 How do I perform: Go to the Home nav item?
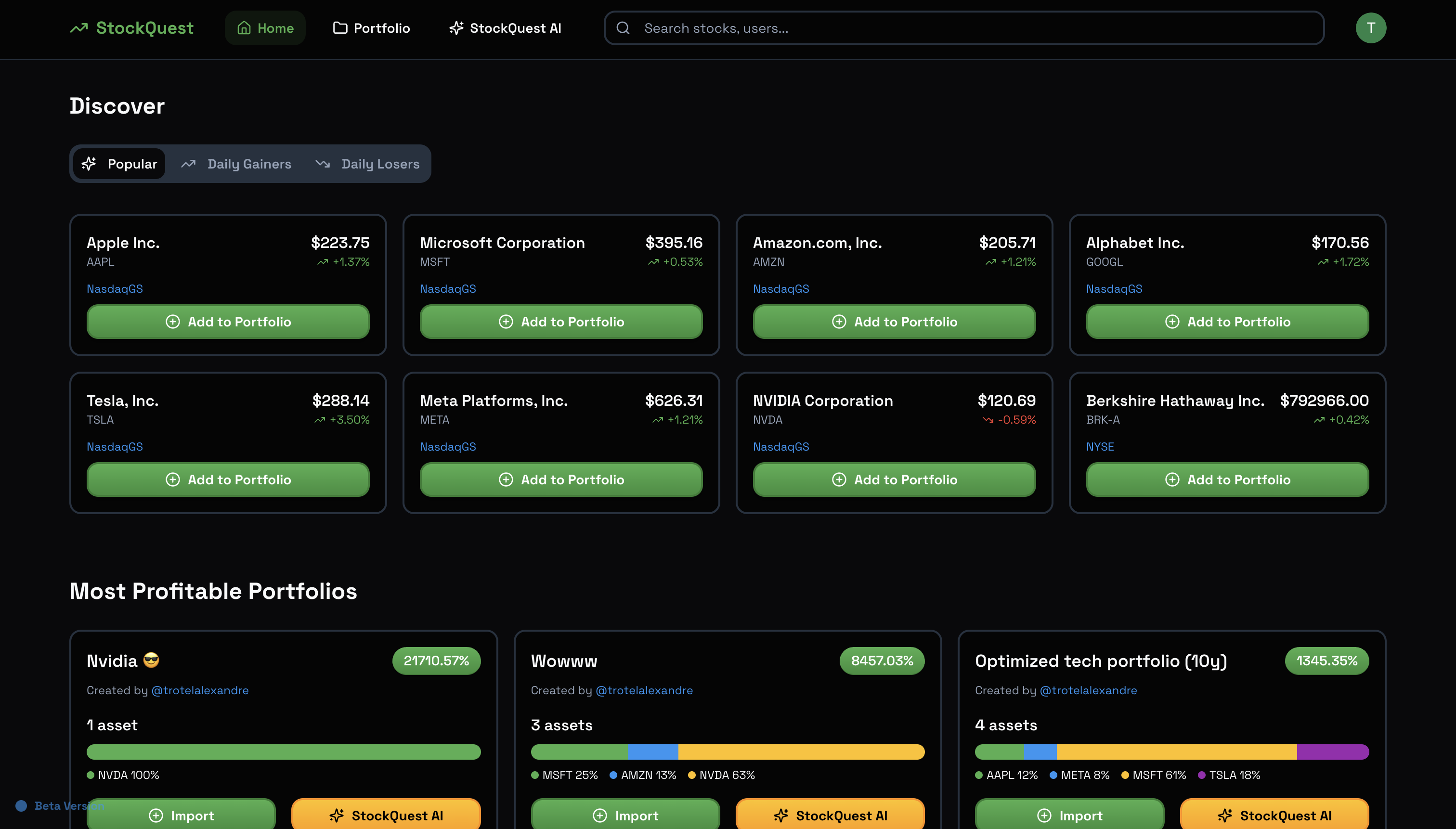point(265,28)
